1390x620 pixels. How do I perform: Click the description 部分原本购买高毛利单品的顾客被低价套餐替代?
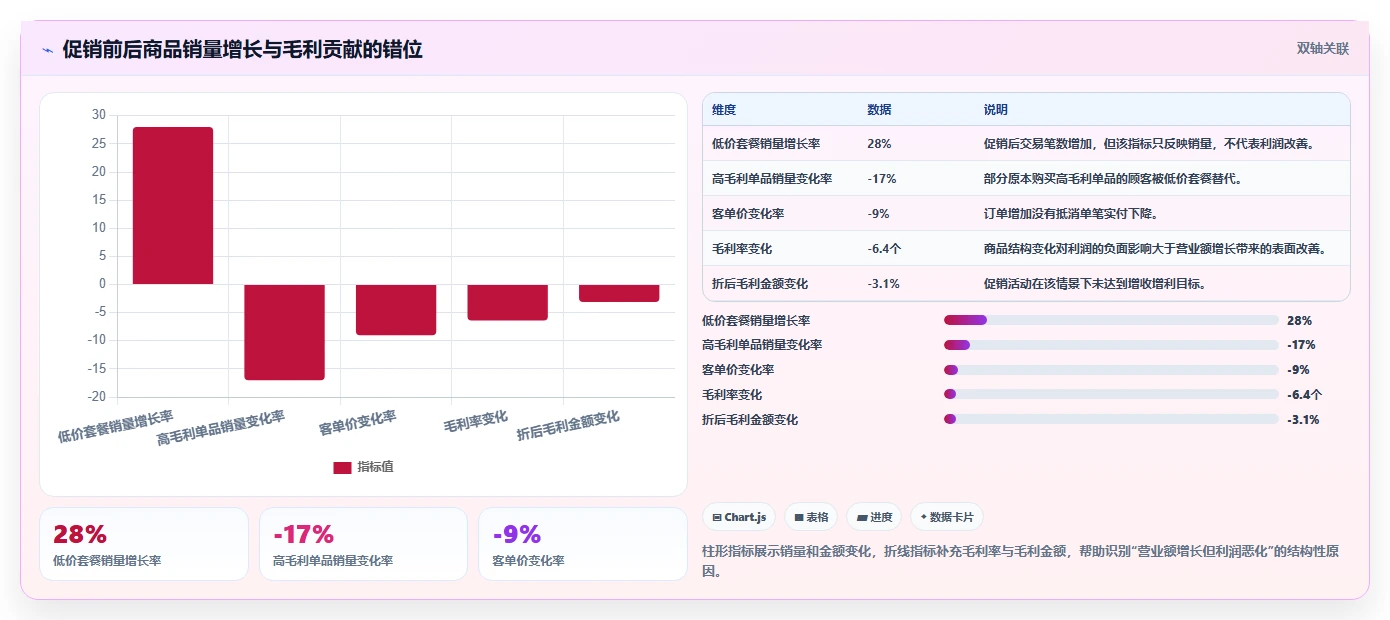click(x=1115, y=179)
